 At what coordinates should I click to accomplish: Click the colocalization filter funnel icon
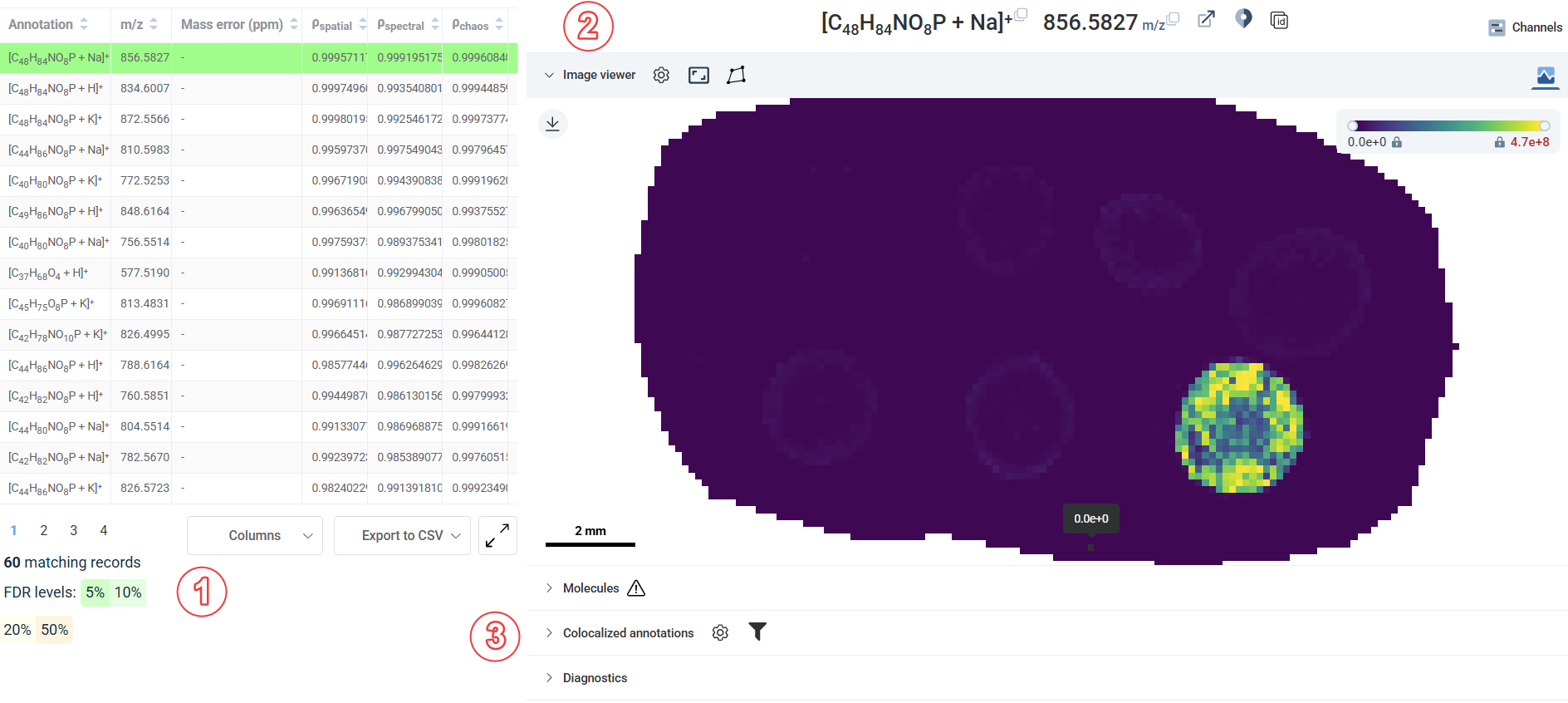757,632
